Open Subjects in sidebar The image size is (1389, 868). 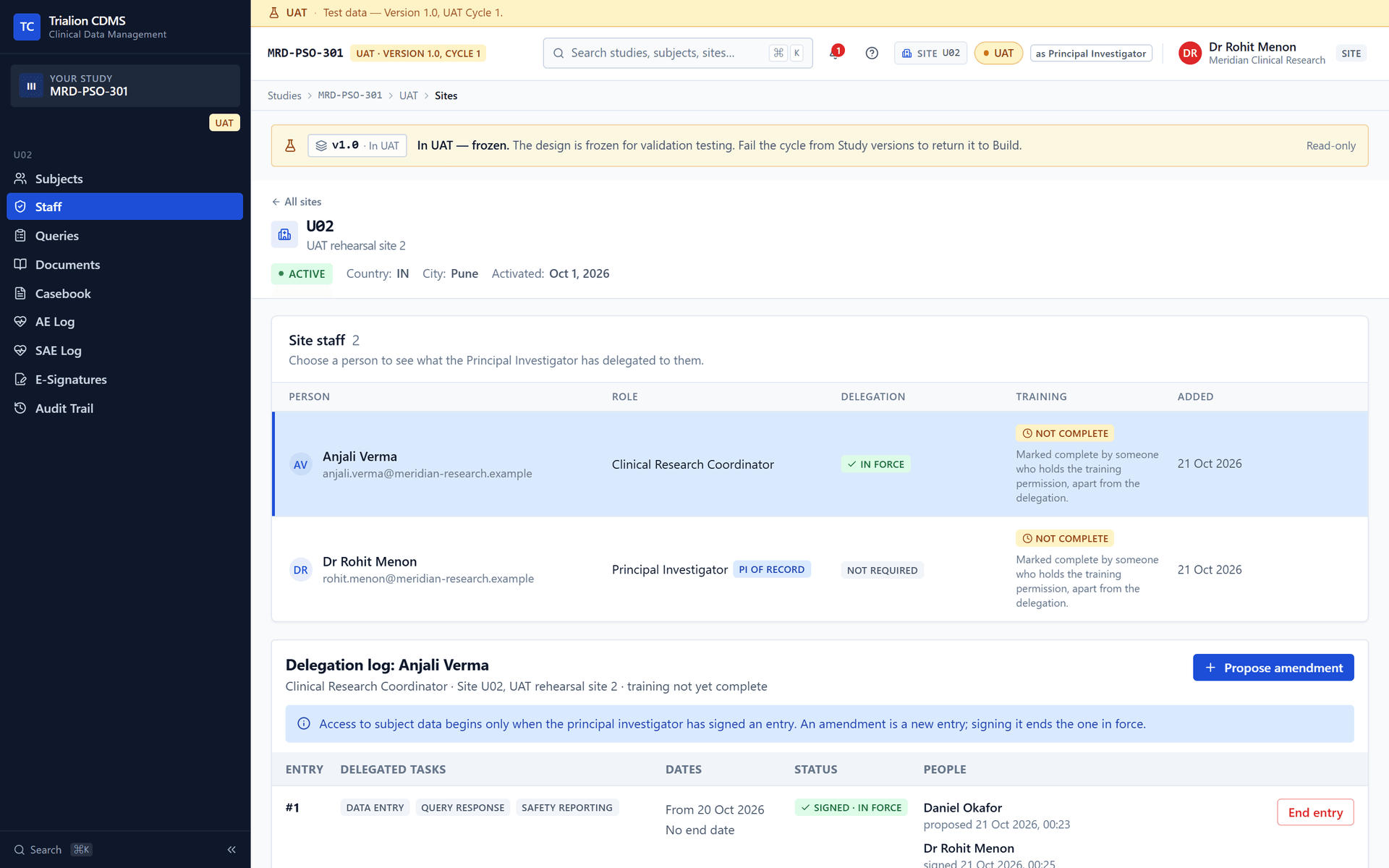pos(124,179)
